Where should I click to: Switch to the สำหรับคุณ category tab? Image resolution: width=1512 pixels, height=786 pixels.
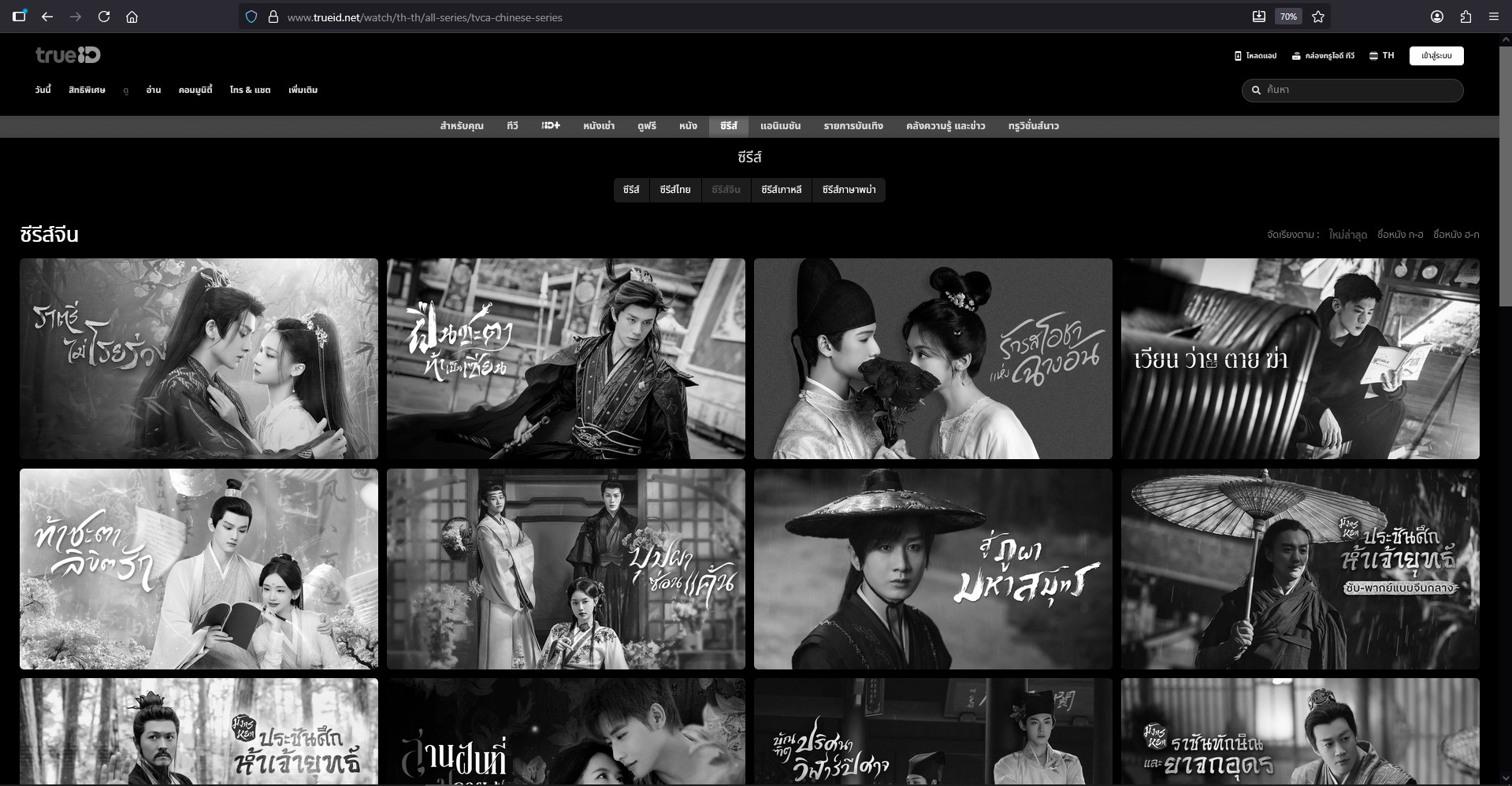point(462,126)
